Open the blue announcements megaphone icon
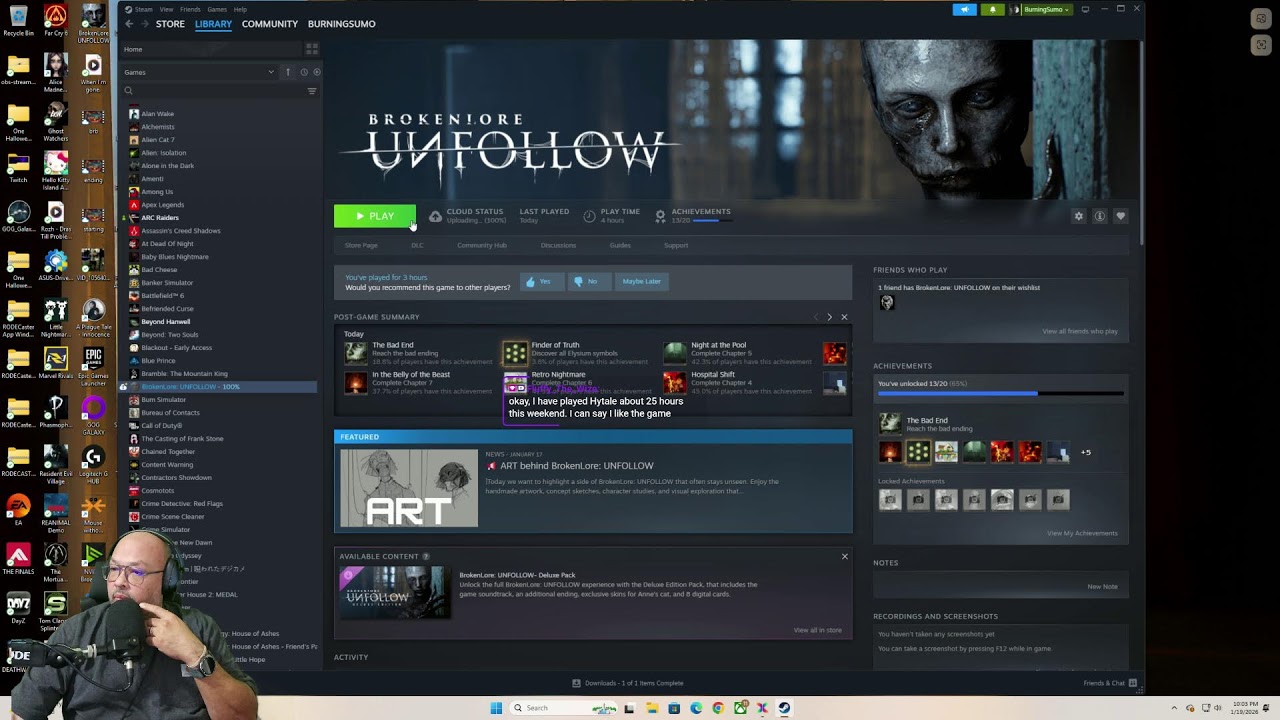This screenshot has width=1280, height=720. tap(965, 9)
